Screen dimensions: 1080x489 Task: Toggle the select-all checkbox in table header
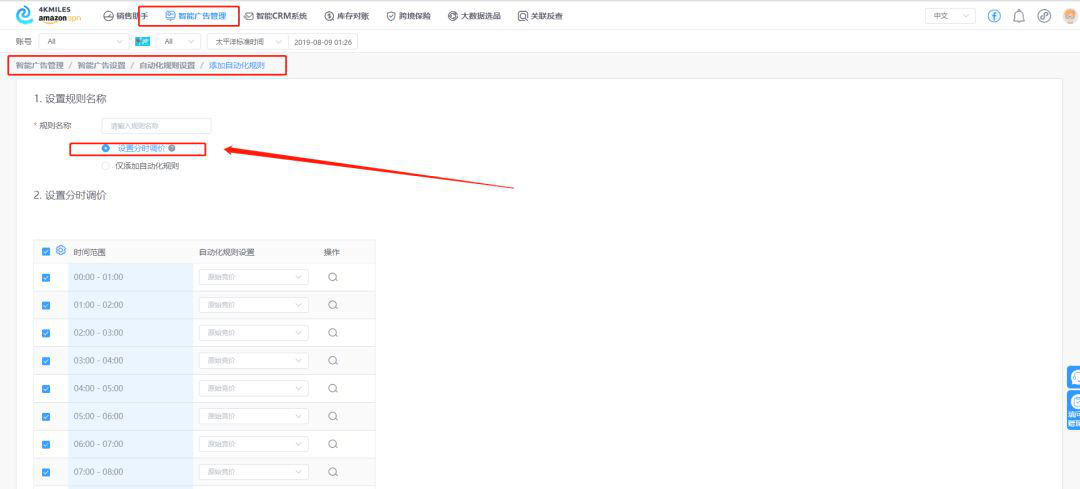coord(46,251)
